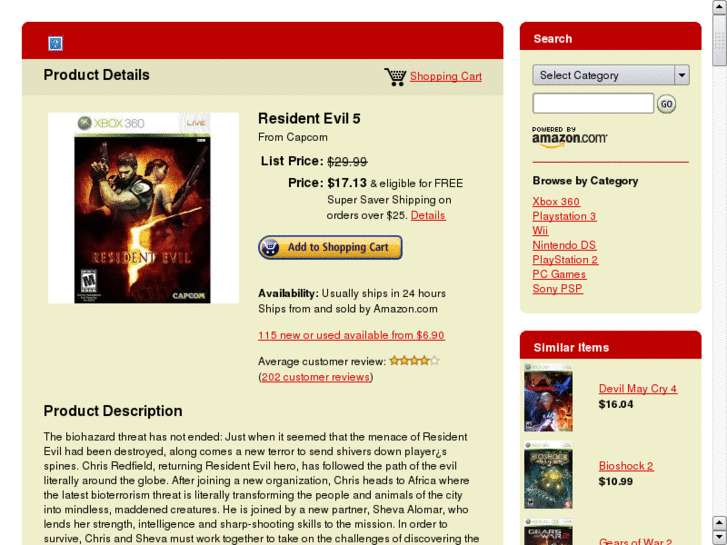Click the search text input field

coord(593,103)
